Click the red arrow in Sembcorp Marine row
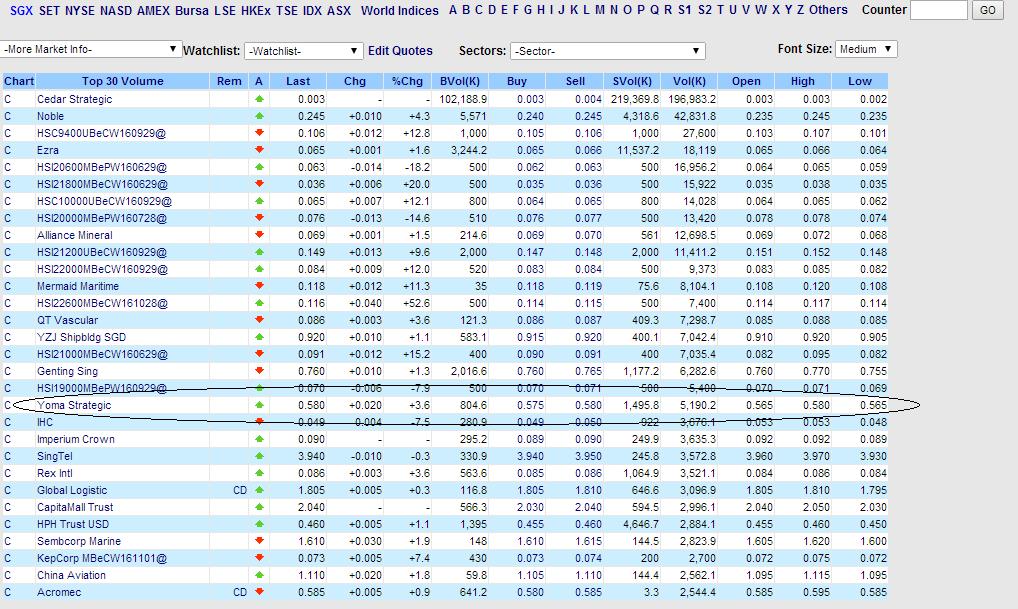The width and height of the screenshot is (1018, 609). 259,541
